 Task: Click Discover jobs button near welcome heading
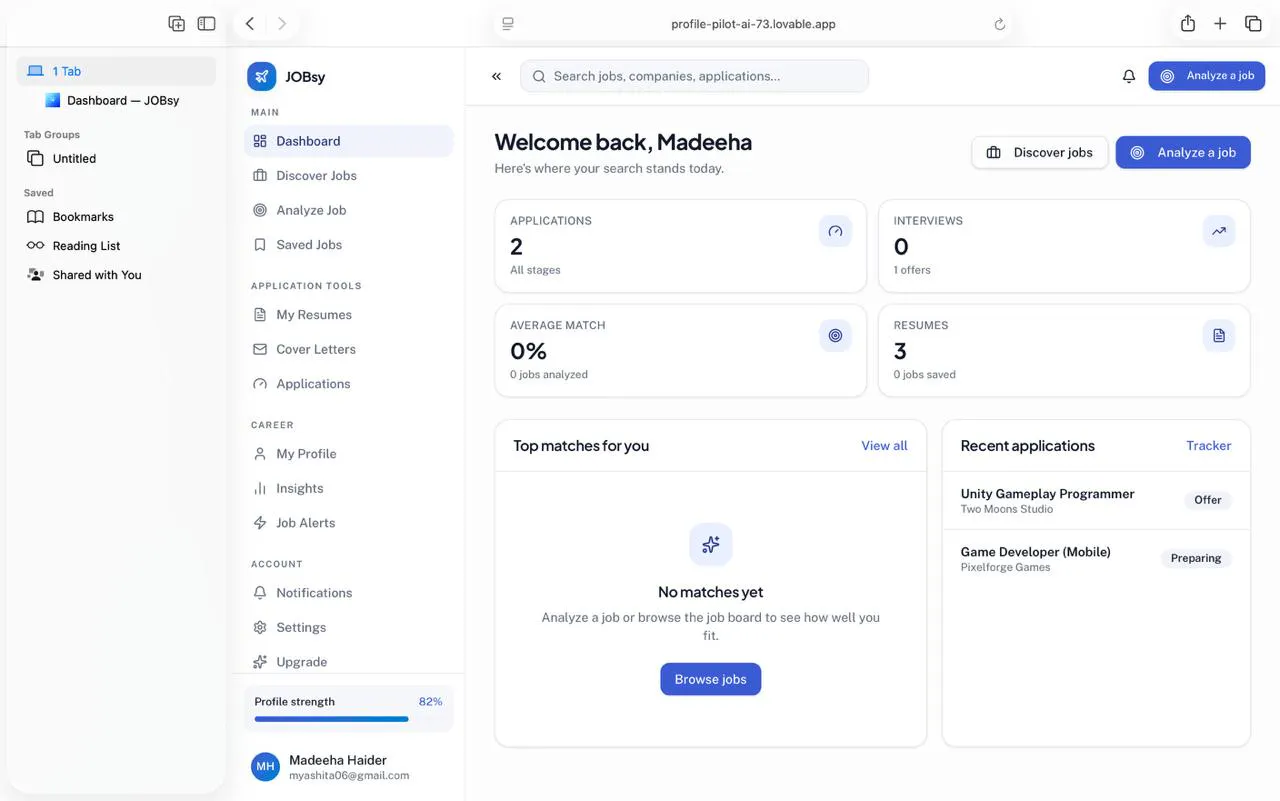coord(1040,153)
